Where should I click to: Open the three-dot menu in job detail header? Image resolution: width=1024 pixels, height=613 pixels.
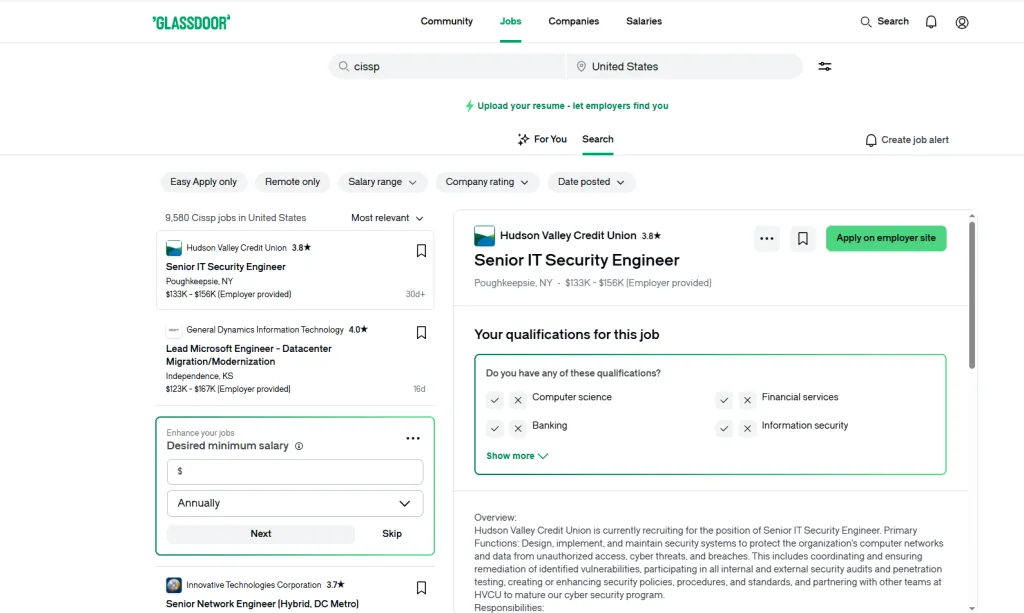coord(767,238)
